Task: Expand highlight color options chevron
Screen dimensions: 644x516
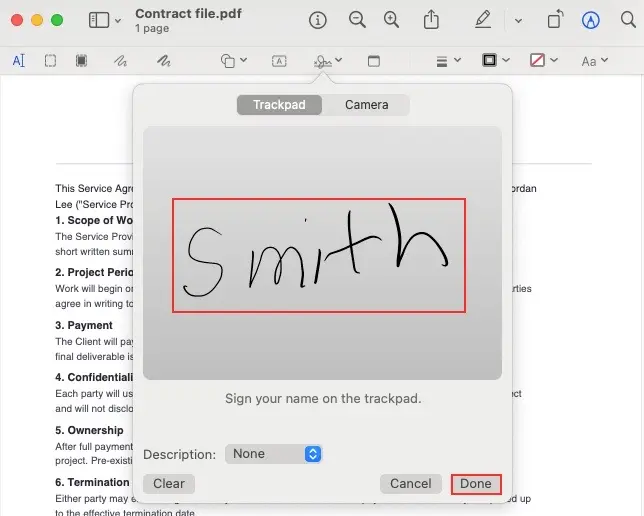Action: [518, 20]
